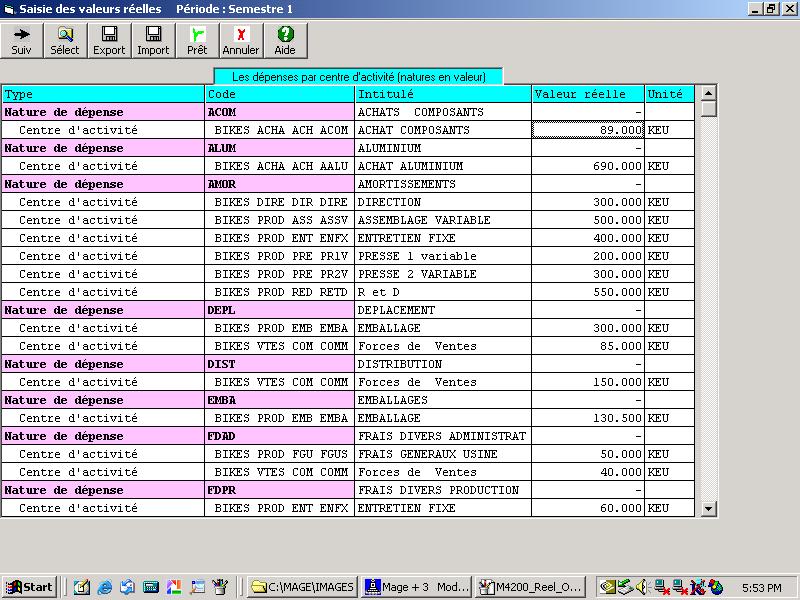
Task: Click the BIKES ACHA ACH ACOM code cell
Action: click(x=280, y=130)
